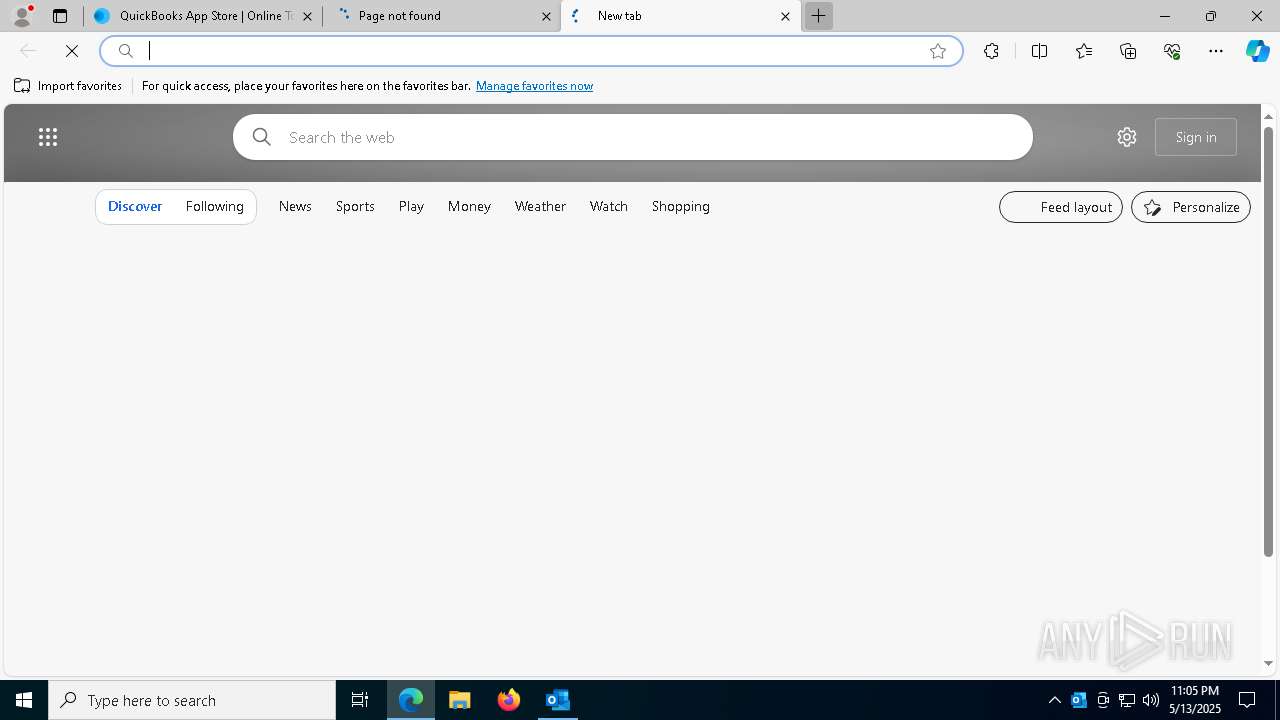Click the Sign in button

1196,137
